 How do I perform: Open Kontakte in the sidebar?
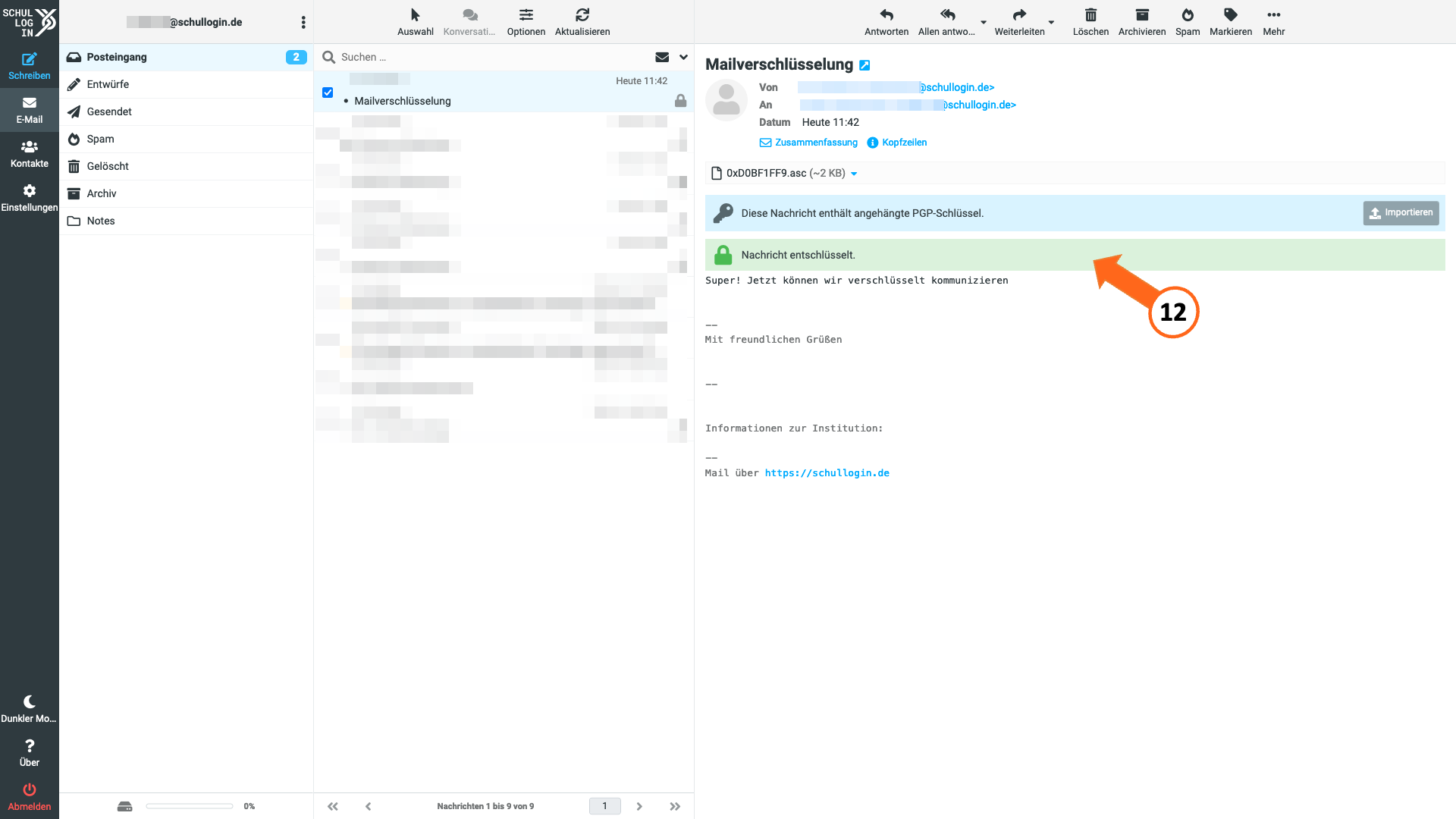[x=30, y=154]
